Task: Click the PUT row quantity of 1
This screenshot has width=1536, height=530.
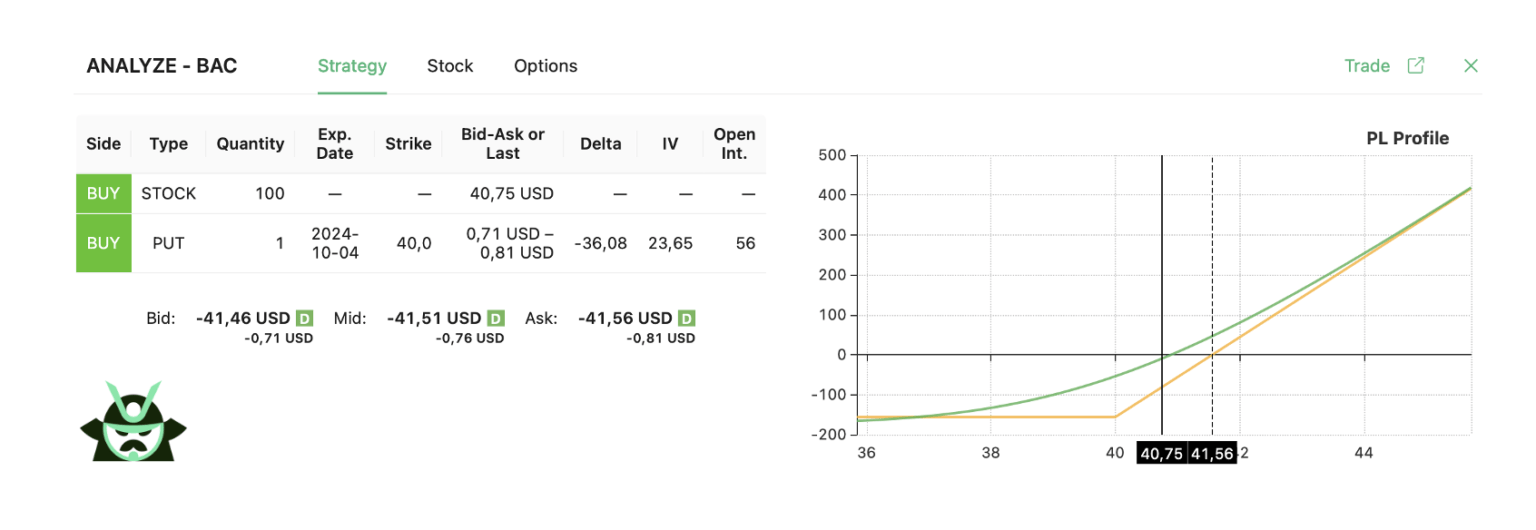Action: (279, 243)
